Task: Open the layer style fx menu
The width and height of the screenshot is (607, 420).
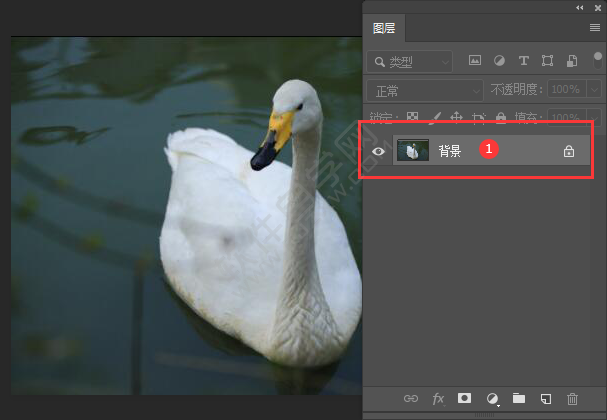Action: tap(438, 398)
